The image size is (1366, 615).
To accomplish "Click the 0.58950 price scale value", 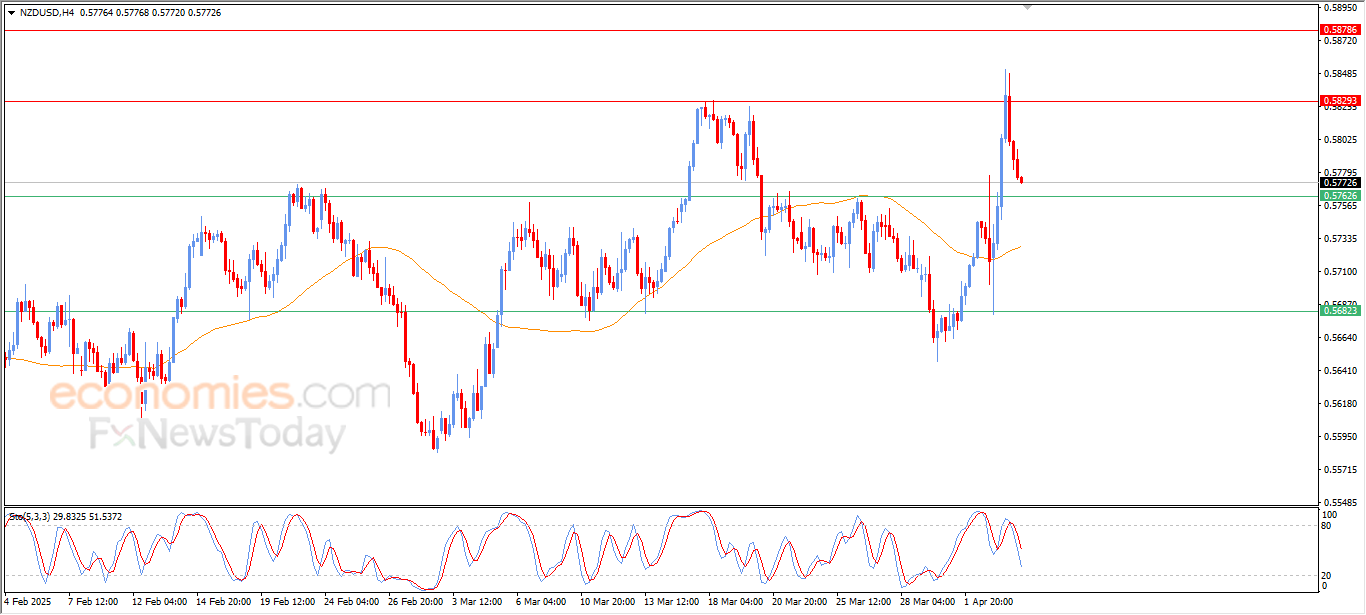I will point(1340,8).
